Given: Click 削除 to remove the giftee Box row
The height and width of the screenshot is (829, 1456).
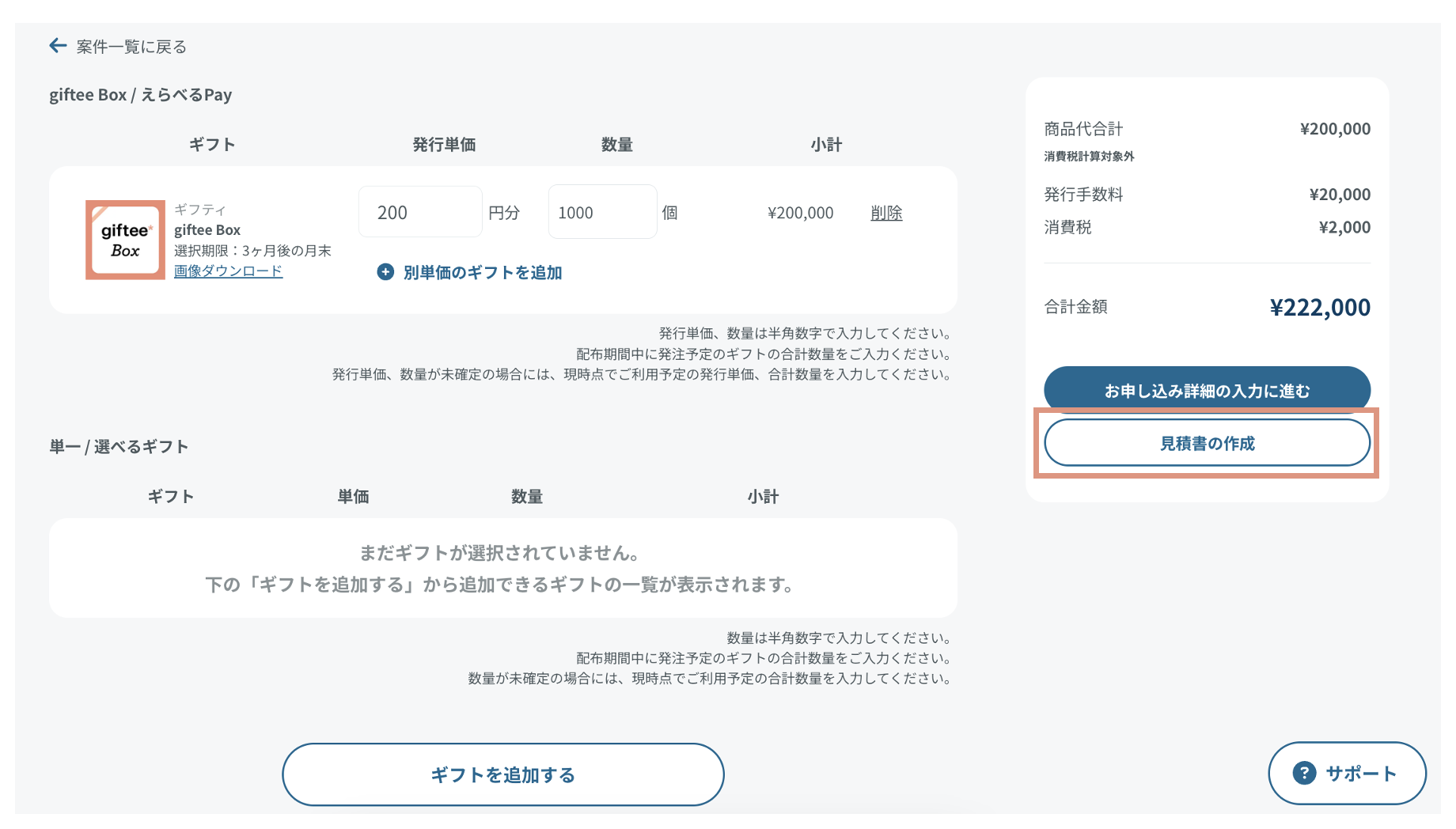Looking at the screenshot, I should 886,213.
